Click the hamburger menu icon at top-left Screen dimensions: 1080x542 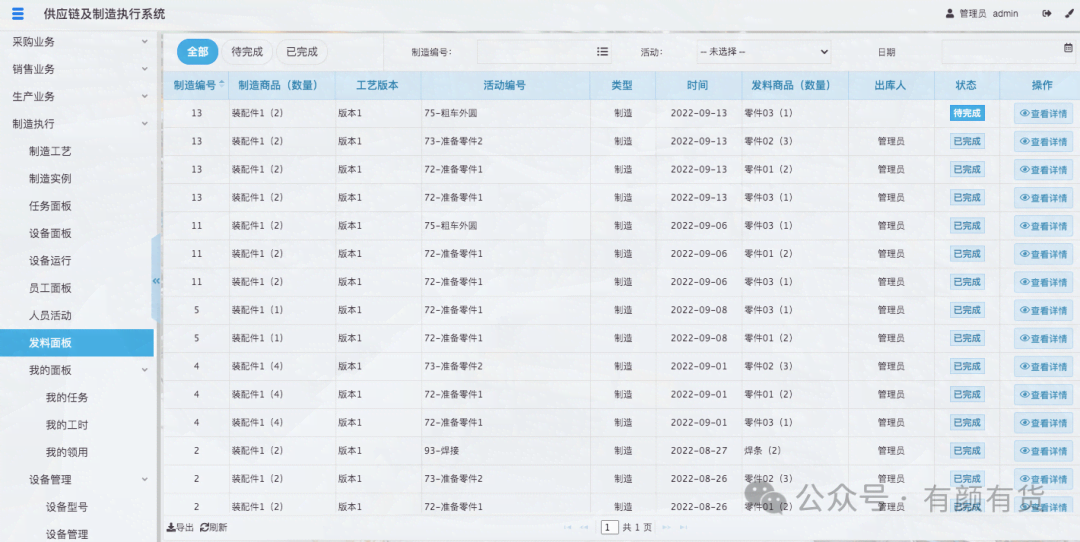[18, 14]
